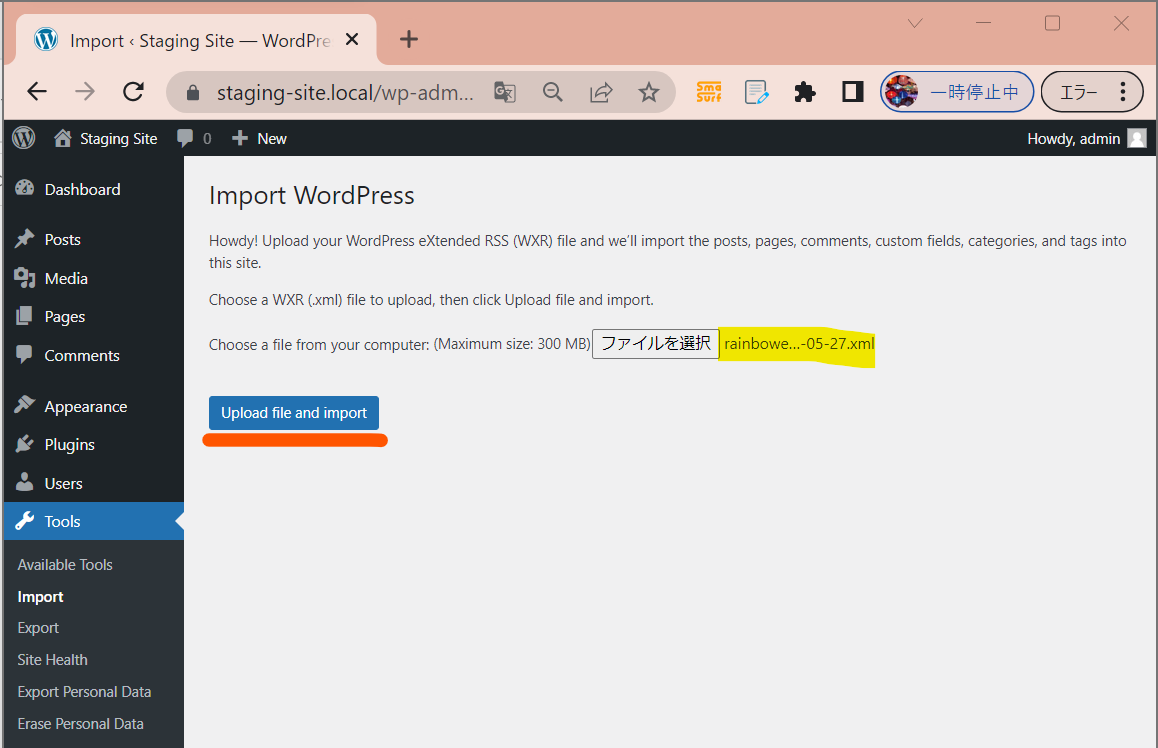Viewport: 1158px width, 748px height.
Task: Open the tab search chevron
Action: [x=915, y=24]
